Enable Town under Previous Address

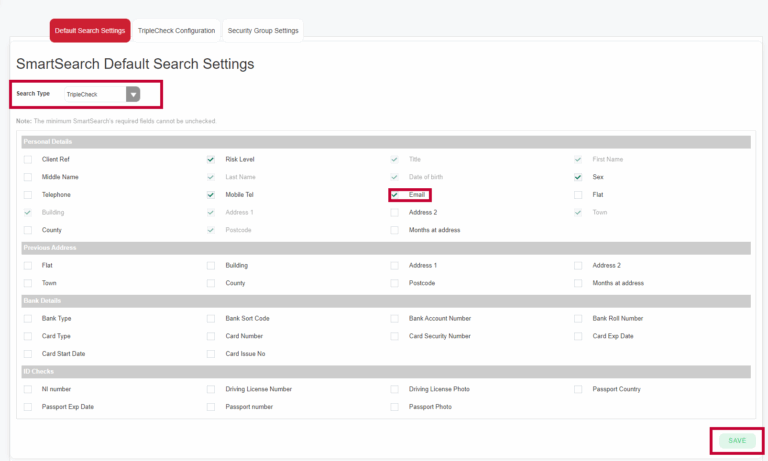coord(28,283)
